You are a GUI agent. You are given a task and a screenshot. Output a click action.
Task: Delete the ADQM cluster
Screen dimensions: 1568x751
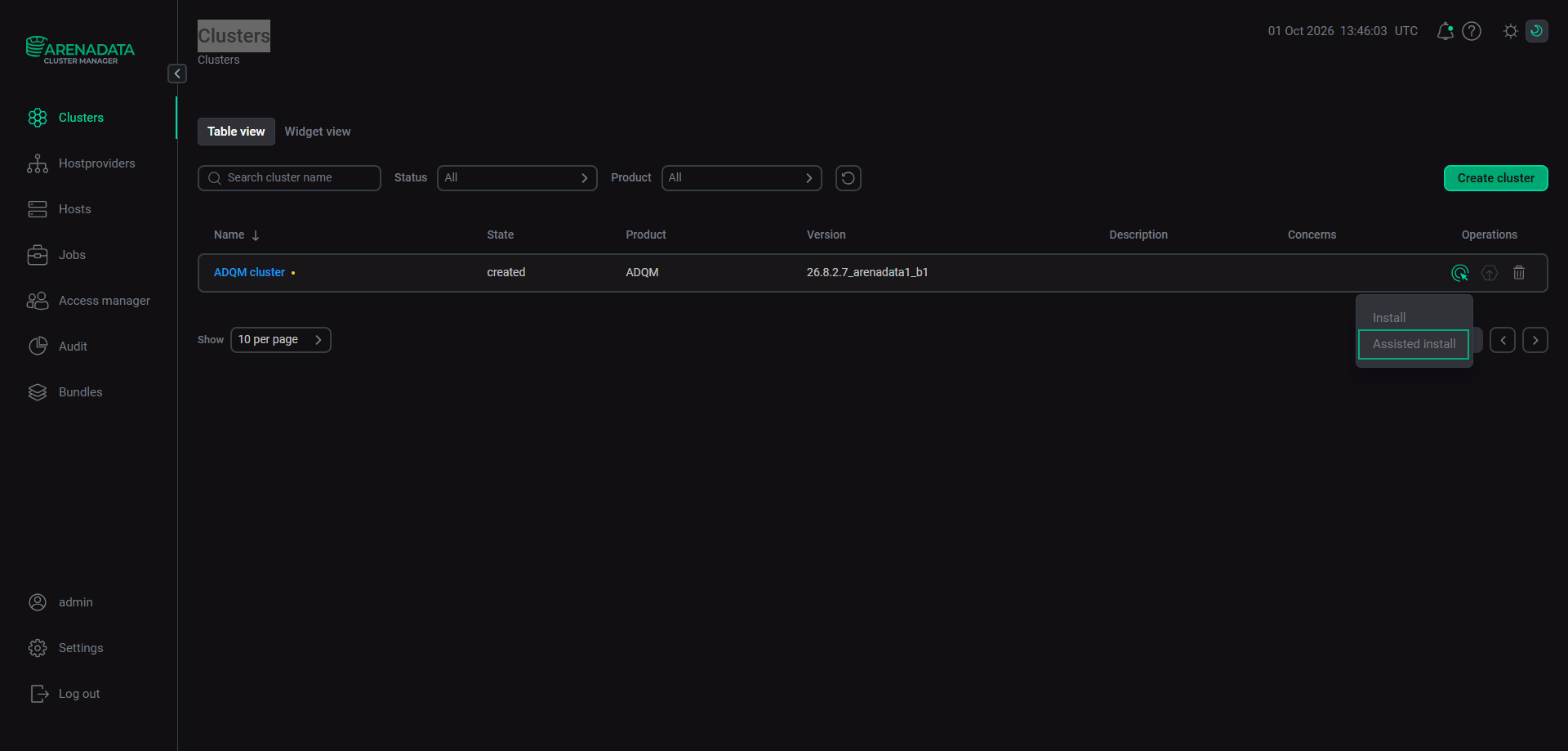pos(1519,273)
